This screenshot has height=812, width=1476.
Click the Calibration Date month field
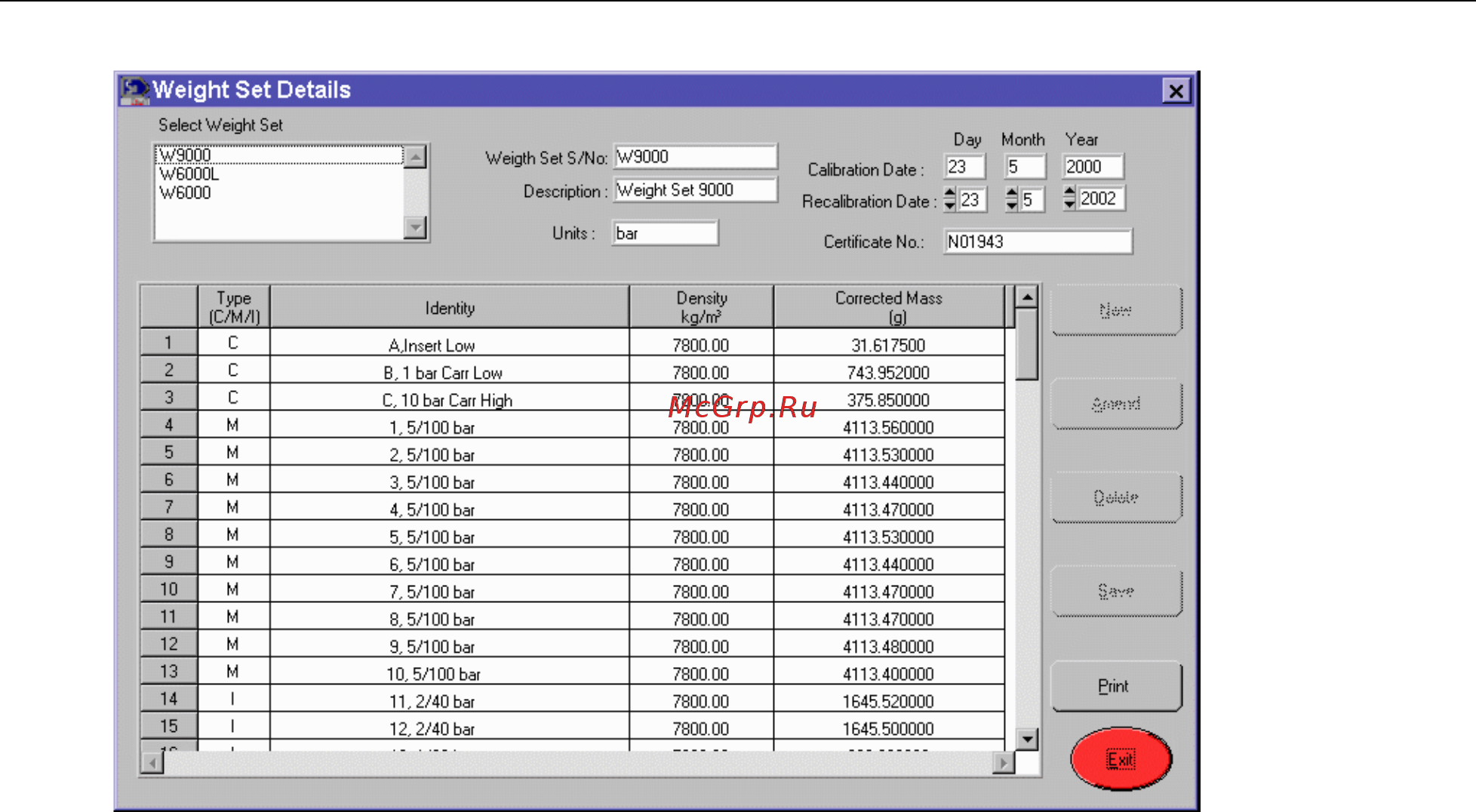coord(1025,166)
